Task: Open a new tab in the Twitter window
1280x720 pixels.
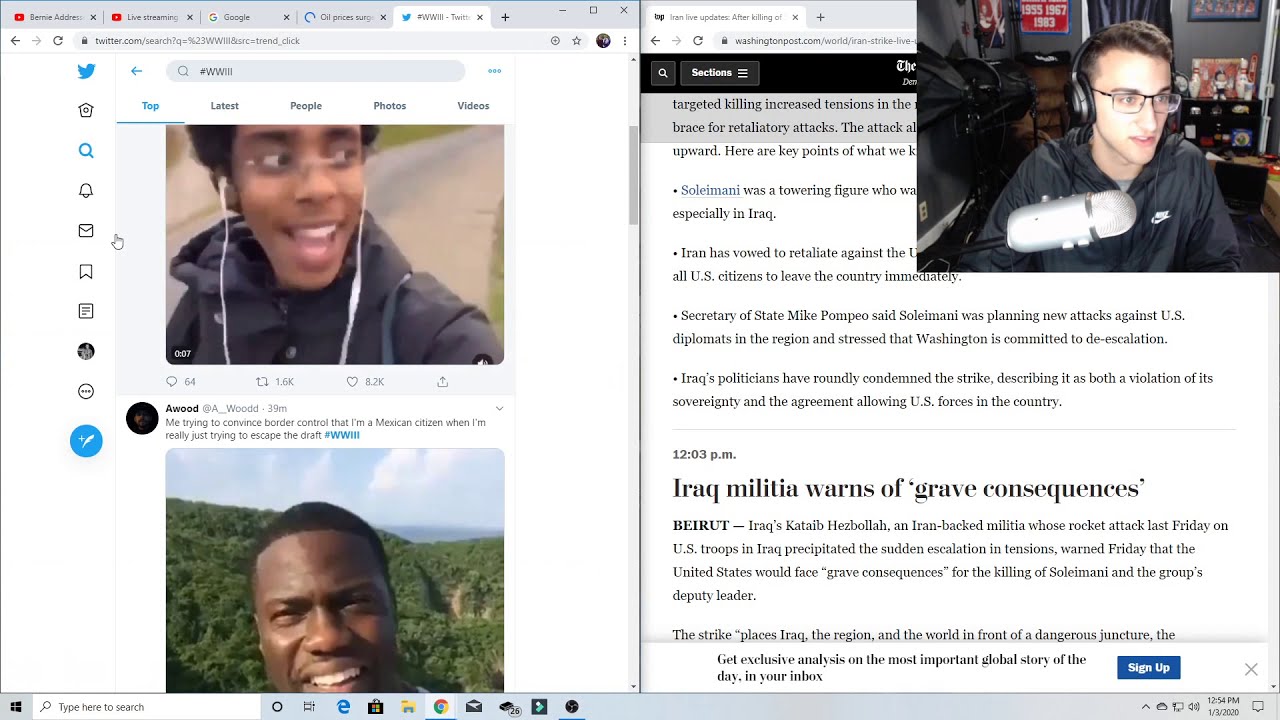Action: coord(505,17)
